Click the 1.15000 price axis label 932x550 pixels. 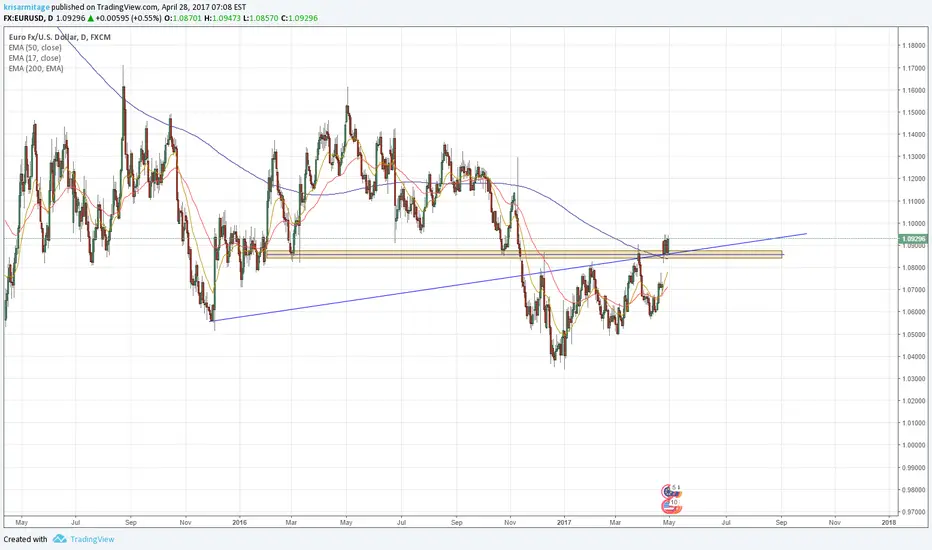coord(914,112)
